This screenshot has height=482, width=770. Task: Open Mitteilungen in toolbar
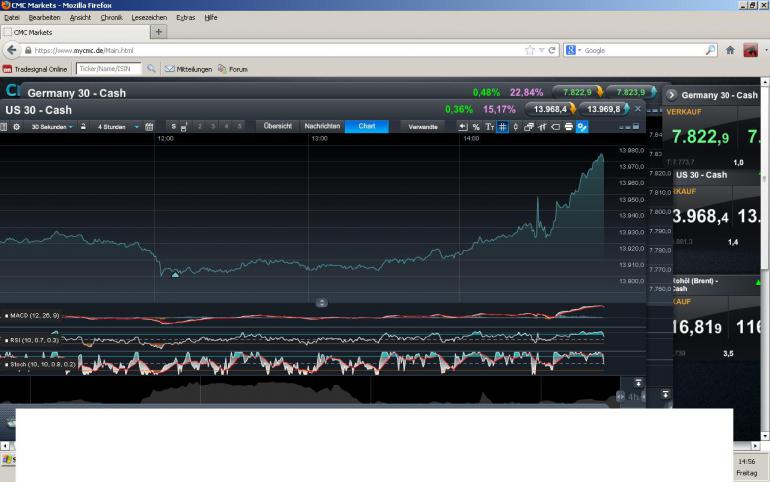pos(189,69)
